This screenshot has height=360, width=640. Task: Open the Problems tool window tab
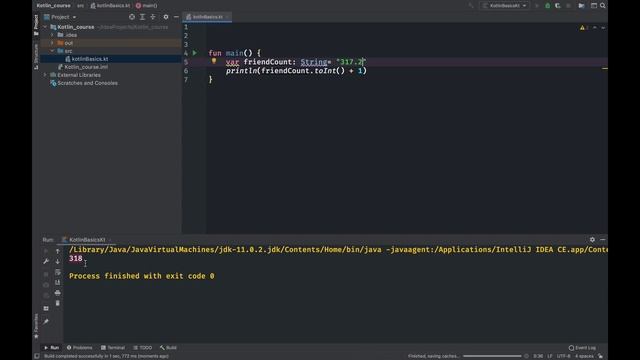click(80, 348)
